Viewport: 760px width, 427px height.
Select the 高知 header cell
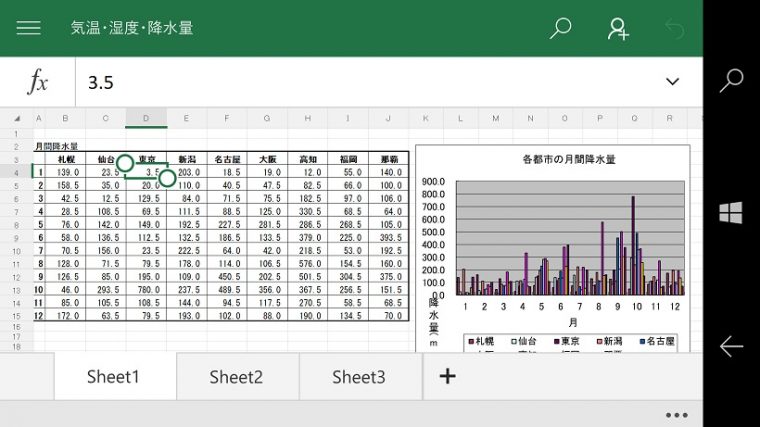pos(307,159)
